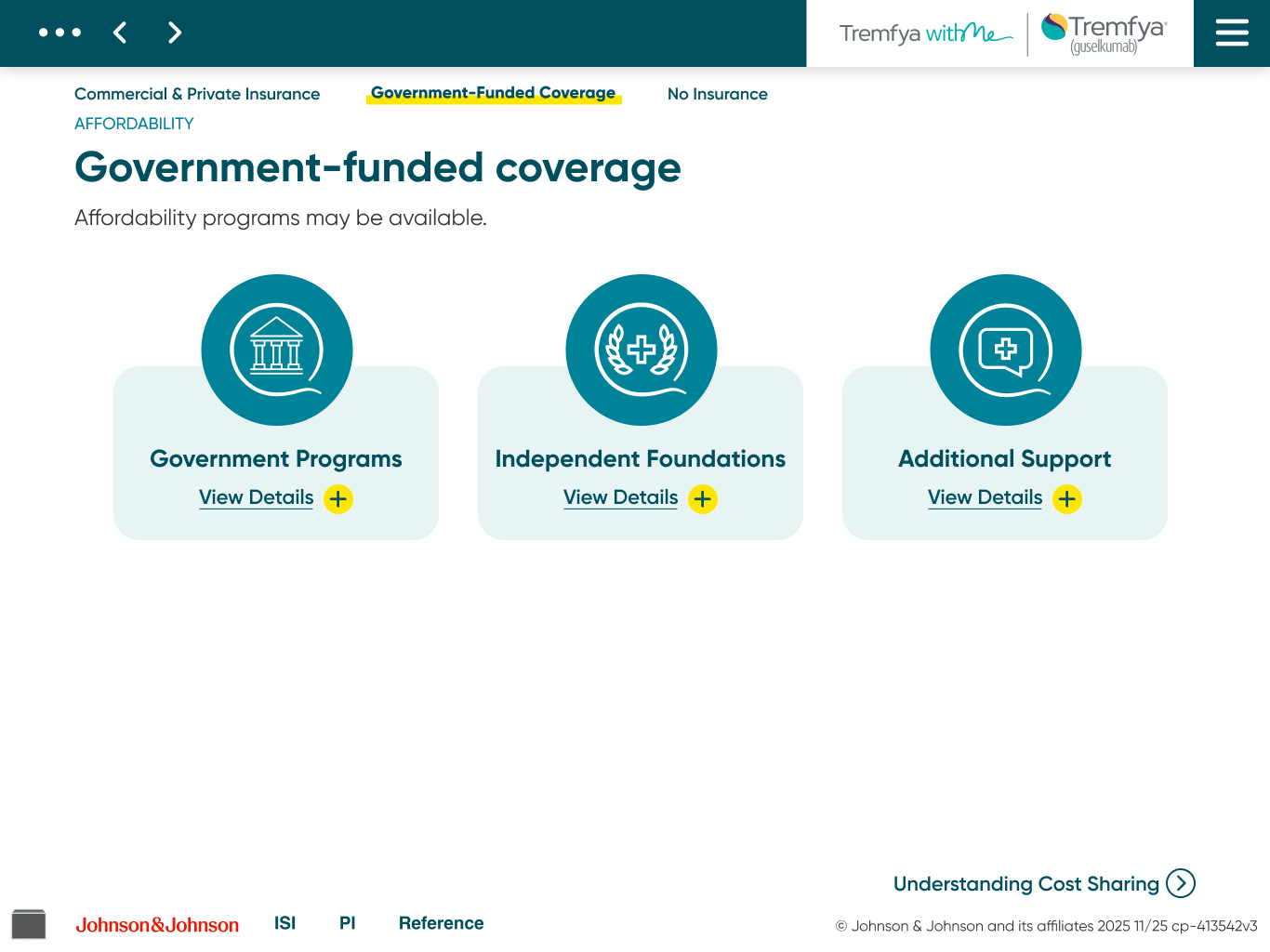Image resolution: width=1270 pixels, height=952 pixels.
Task: Click the Understanding Cost Sharing chevron
Action: [x=1181, y=884]
